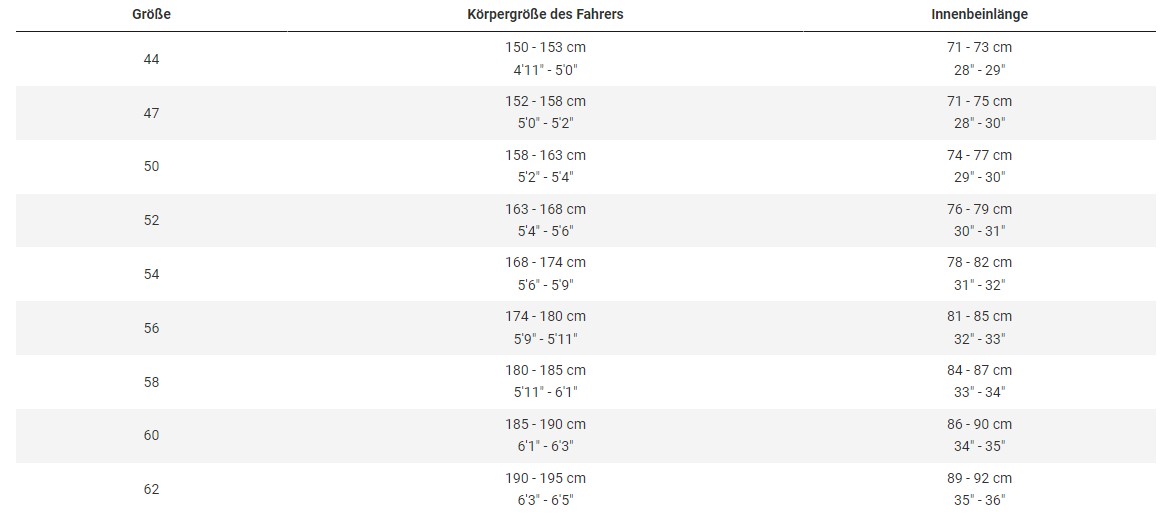
Task: Click the 185 - 190 cm height value
Action: [545, 424]
